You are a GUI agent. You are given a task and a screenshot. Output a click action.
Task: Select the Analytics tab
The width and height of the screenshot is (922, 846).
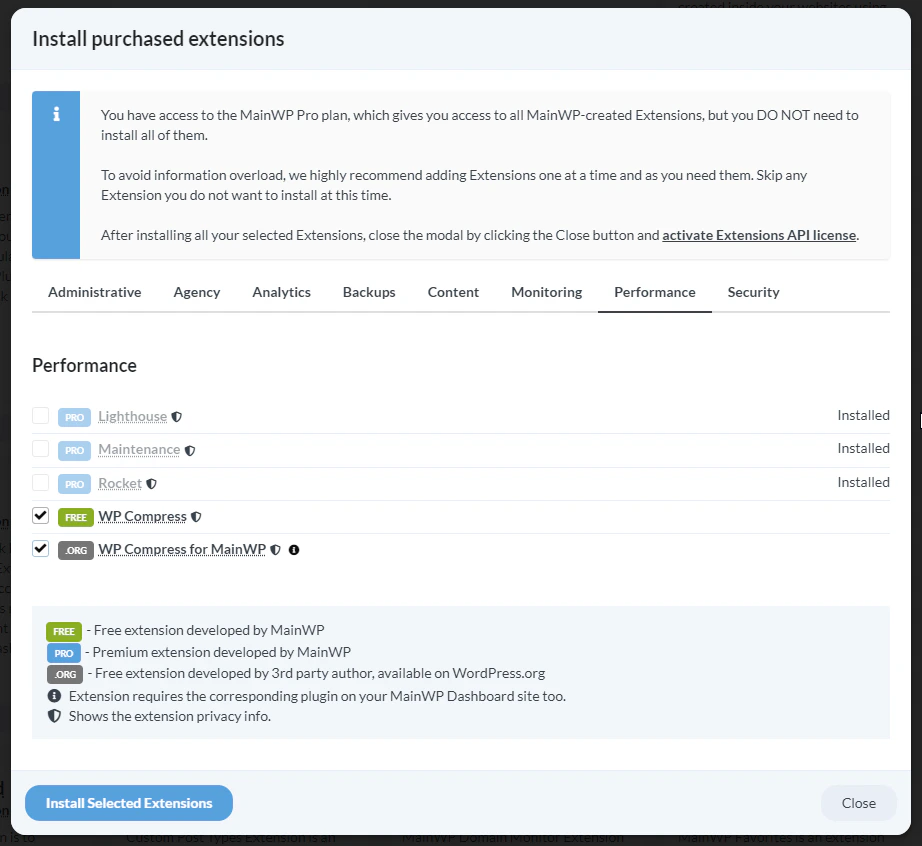point(281,292)
